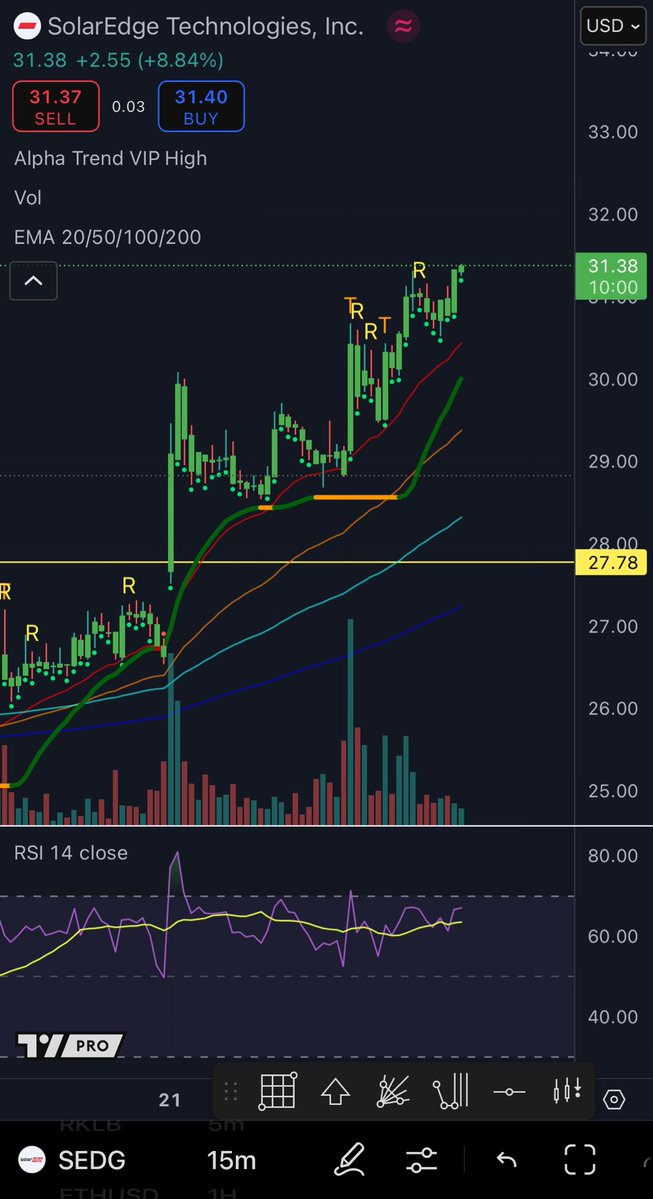
Task: Tap the 32.00 price scale label
Action: 612,214
